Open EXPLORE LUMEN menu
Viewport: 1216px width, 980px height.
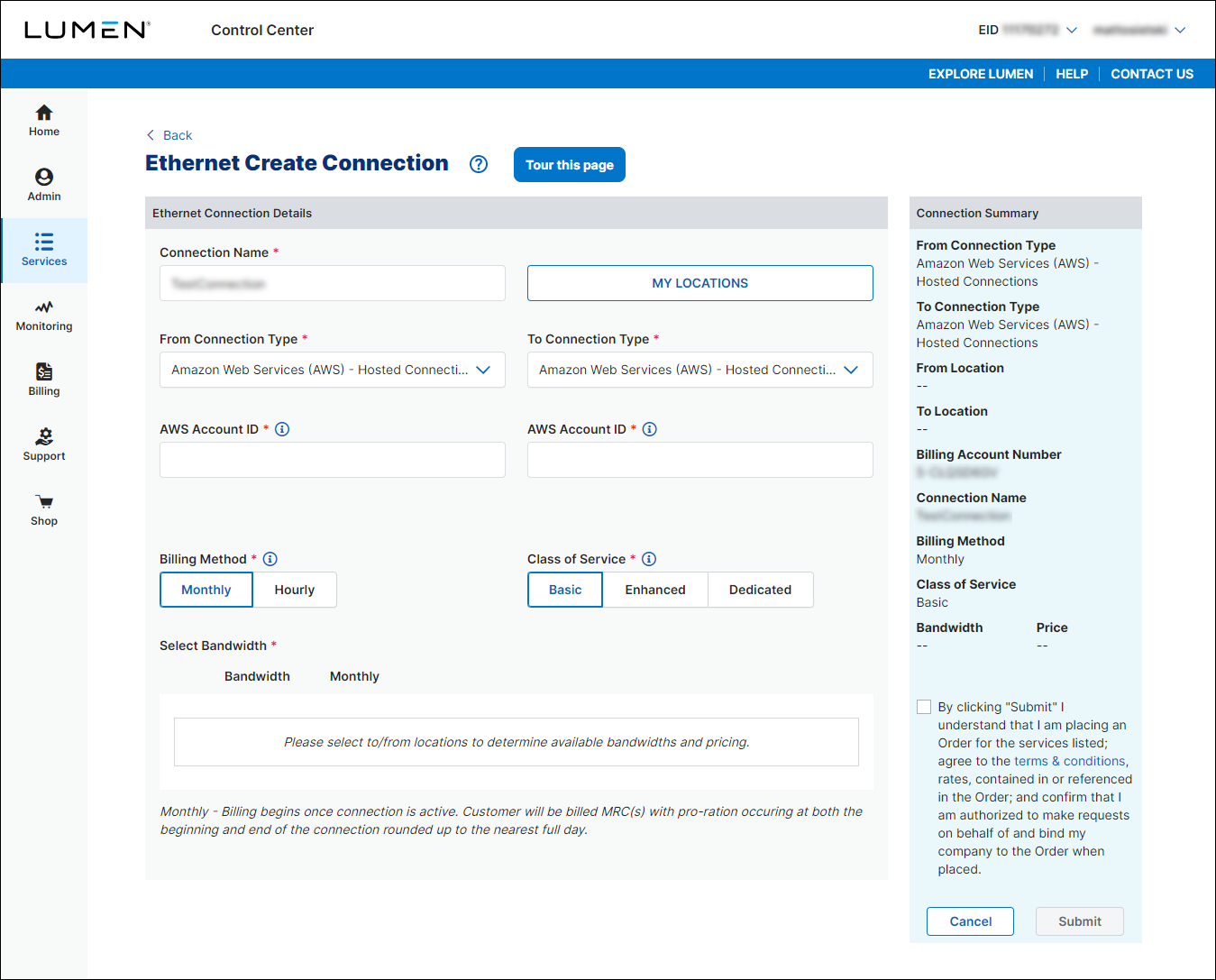[x=981, y=74]
